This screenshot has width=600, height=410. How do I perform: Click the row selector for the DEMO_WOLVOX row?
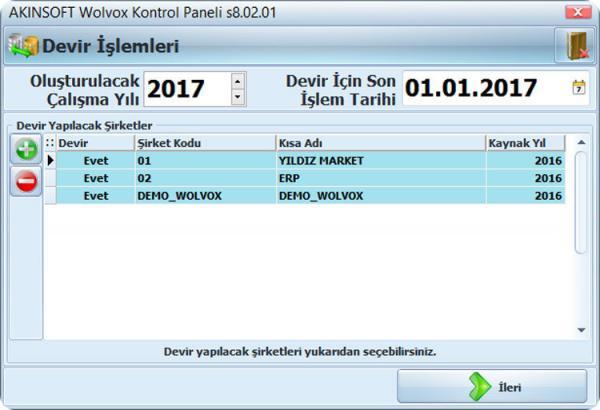pos(50,196)
